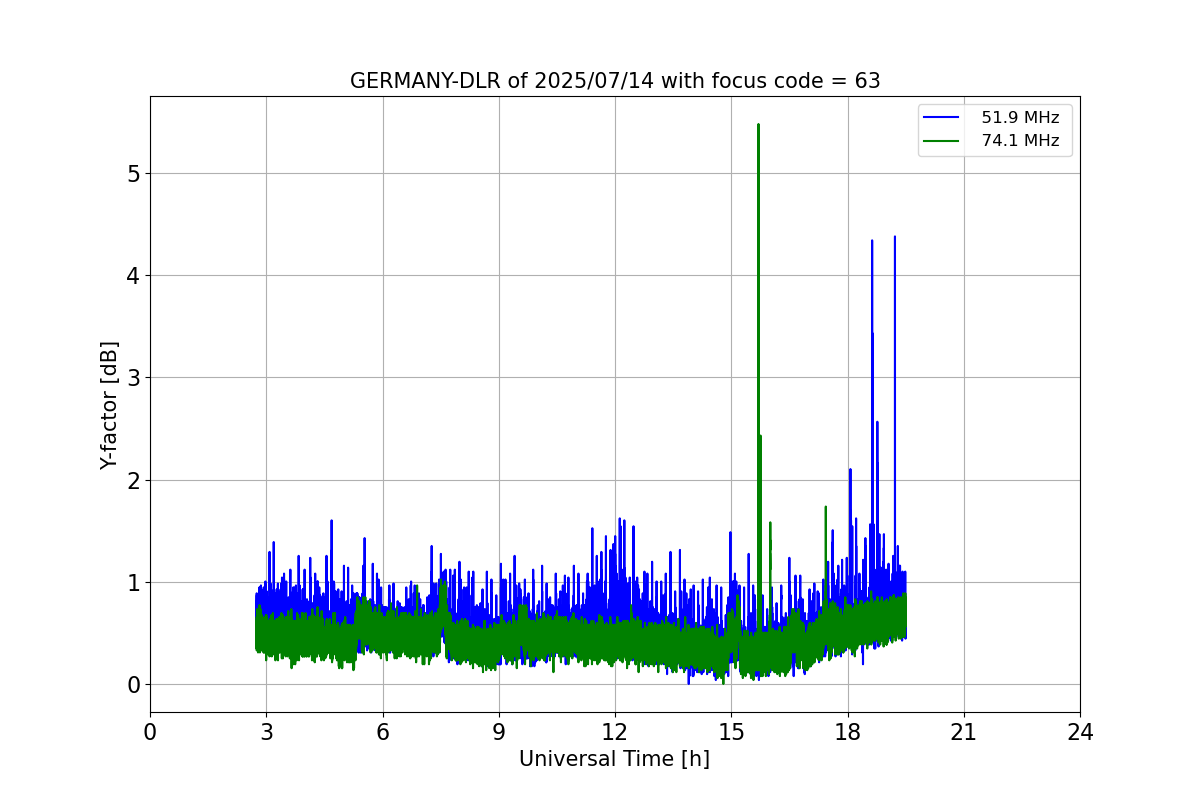Select the 74.1 MHz legend label
Viewport: 1200px width, 800px height.
[1020, 141]
